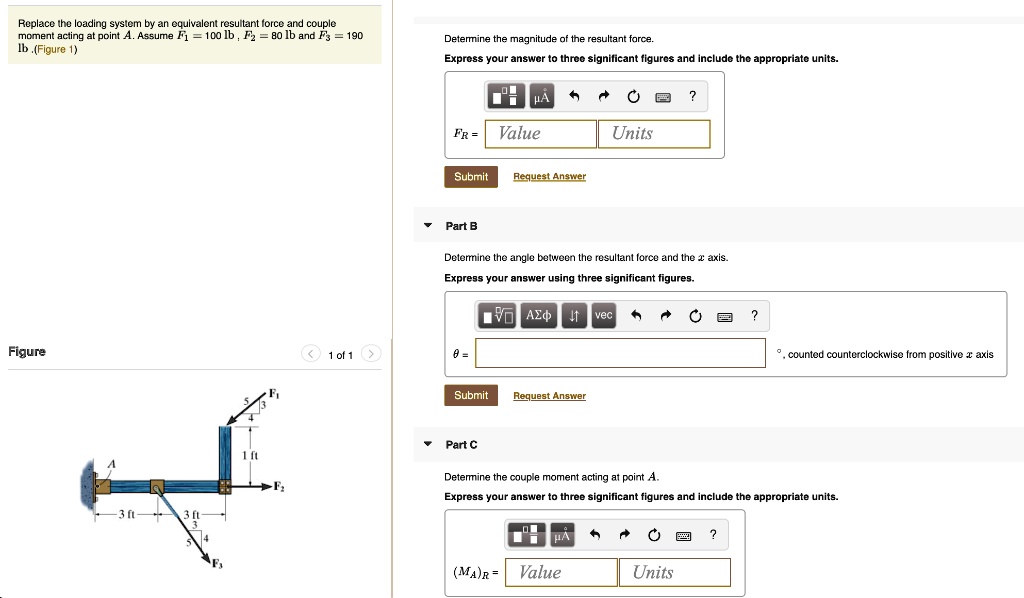Select the vec vector notation icon in Part B
Image resolution: width=1024 pixels, height=598 pixels.
(x=605, y=315)
